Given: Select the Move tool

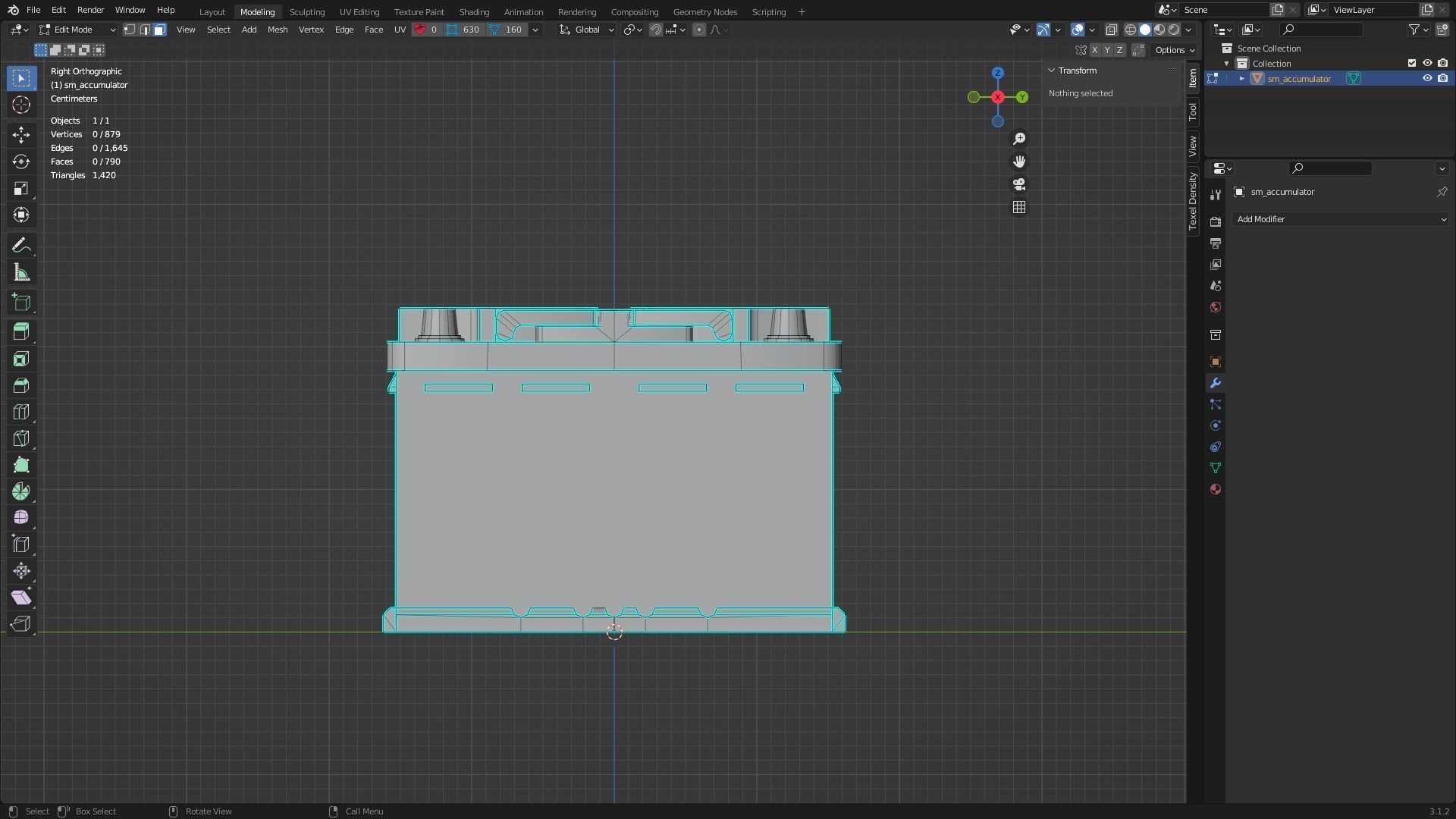Looking at the screenshot, I should [x=21, y=135].
